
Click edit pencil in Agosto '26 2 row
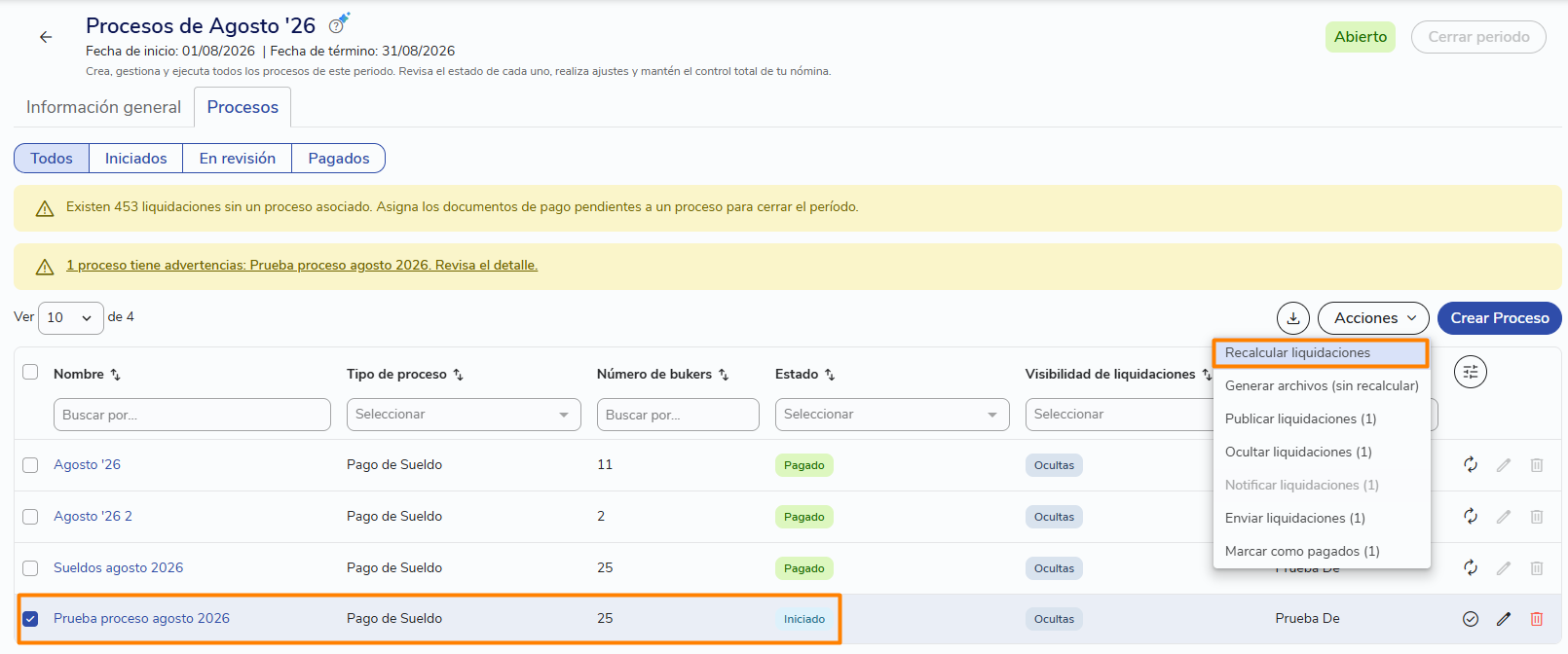[1504, 517]
